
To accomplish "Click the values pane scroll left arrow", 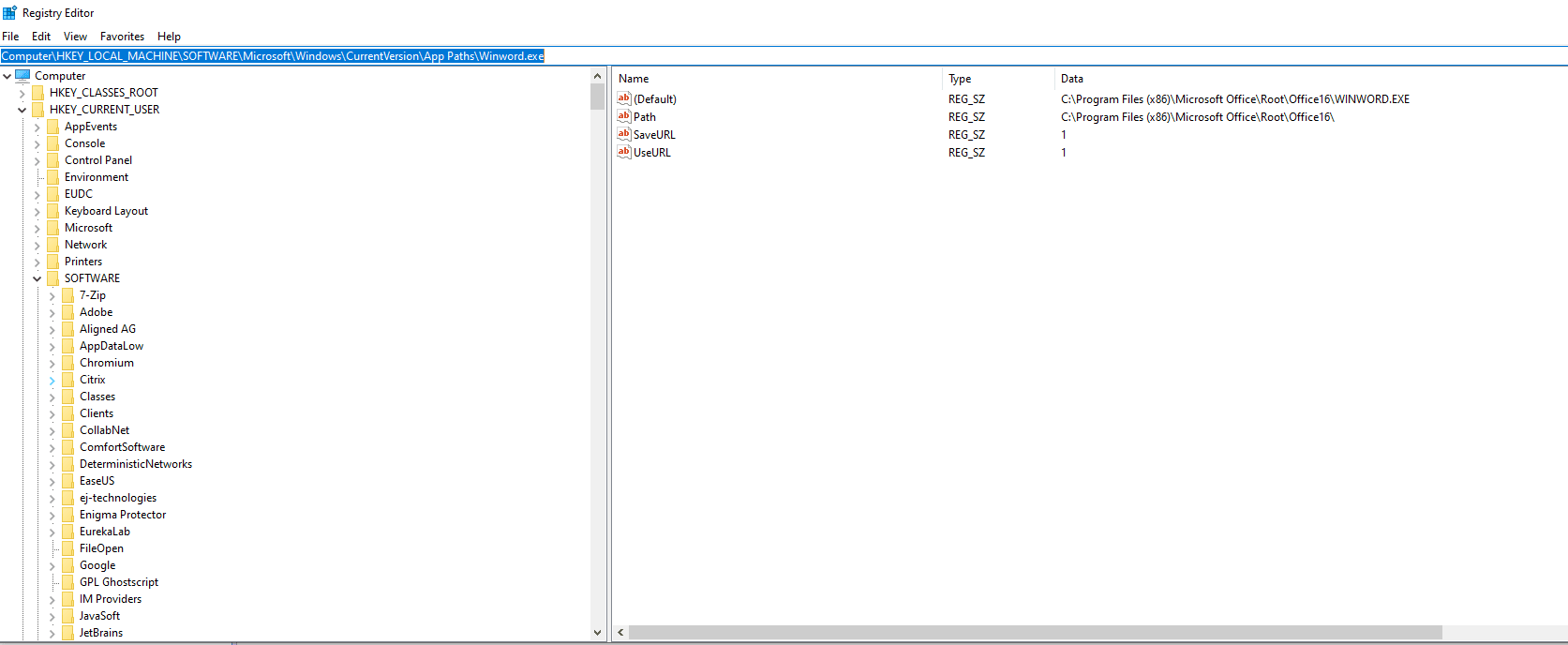I will [620, 633].
